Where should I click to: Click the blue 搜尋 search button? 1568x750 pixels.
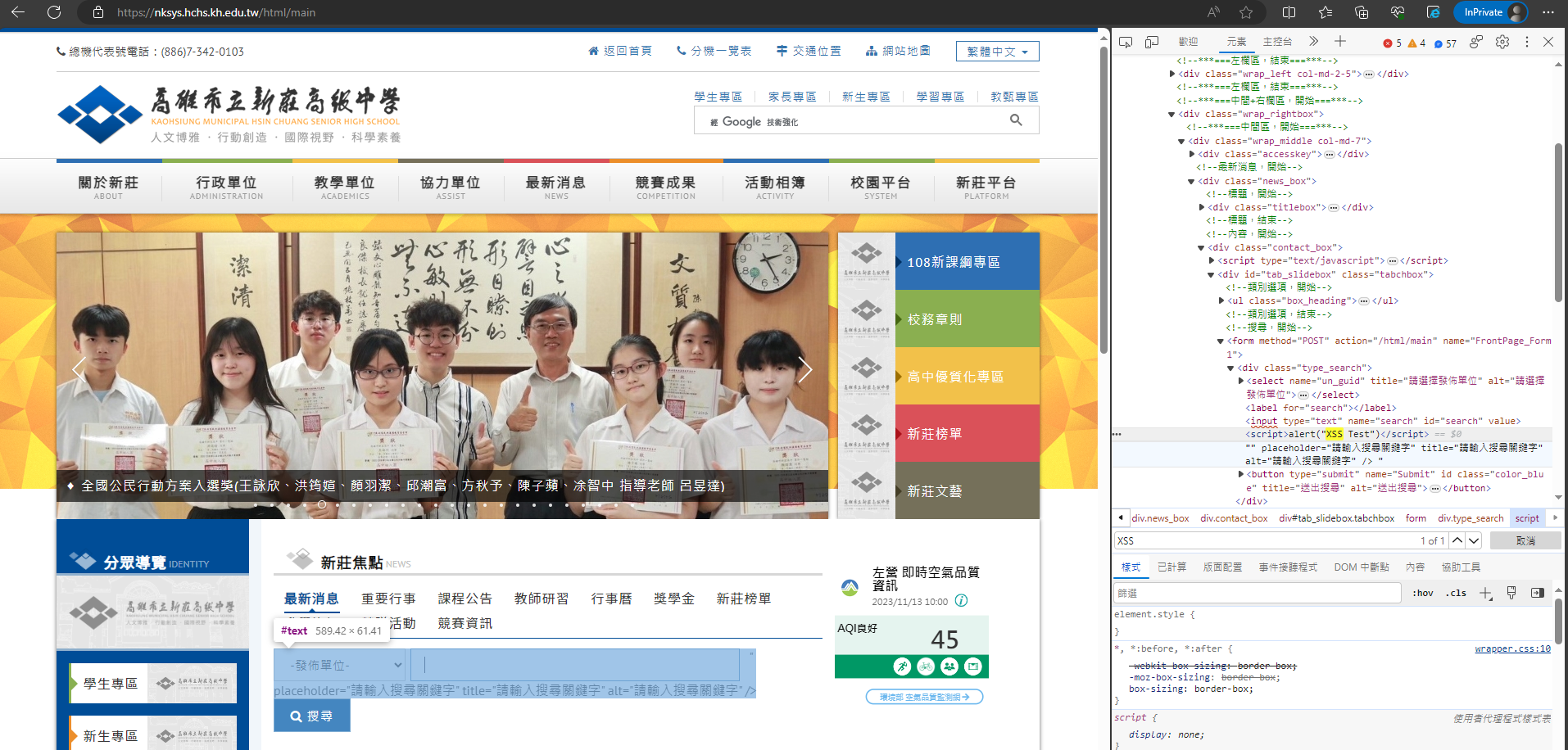point(312,716)
